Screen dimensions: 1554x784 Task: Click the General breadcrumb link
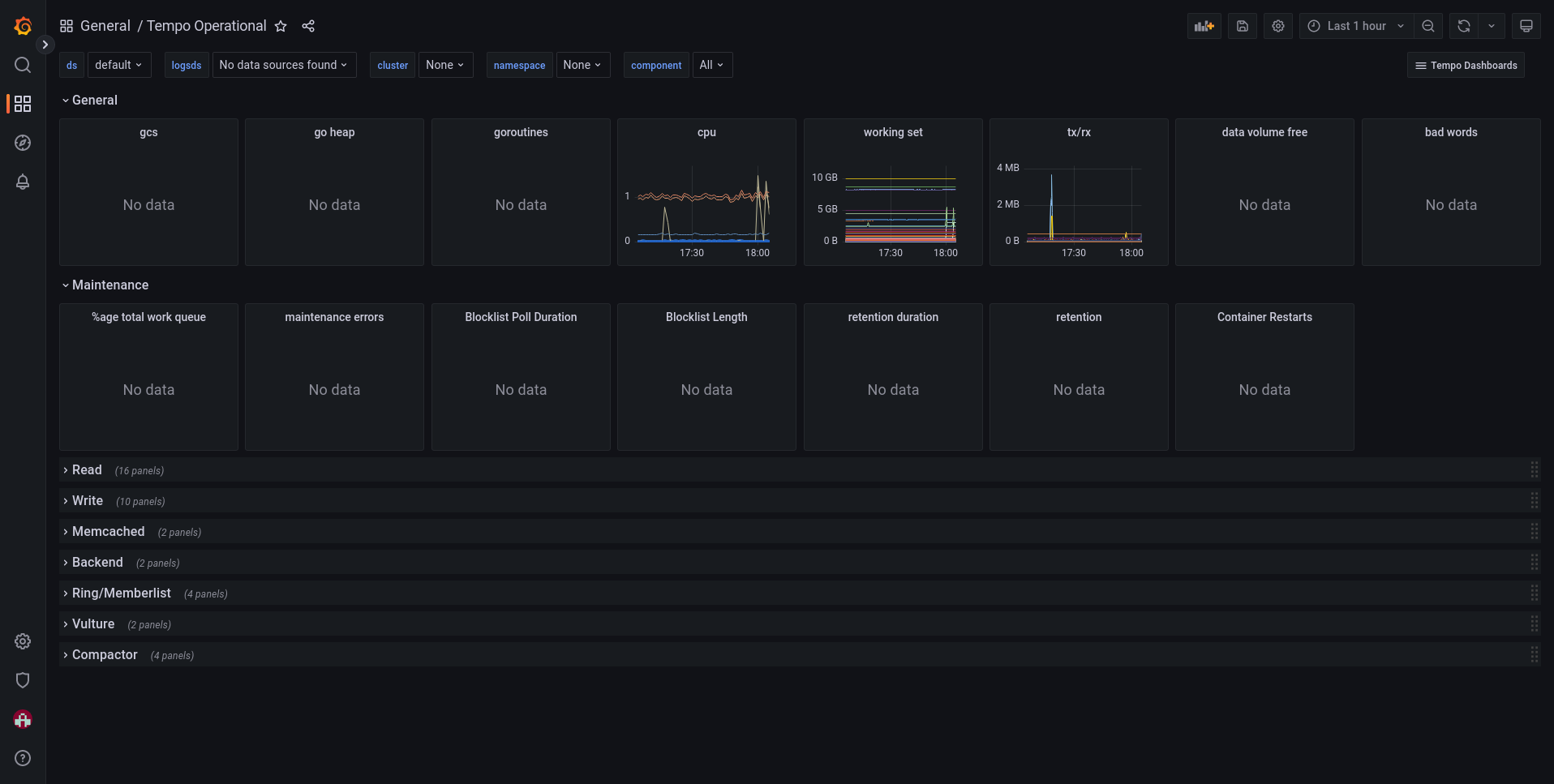pyautogui.click(x=105, y=26)
